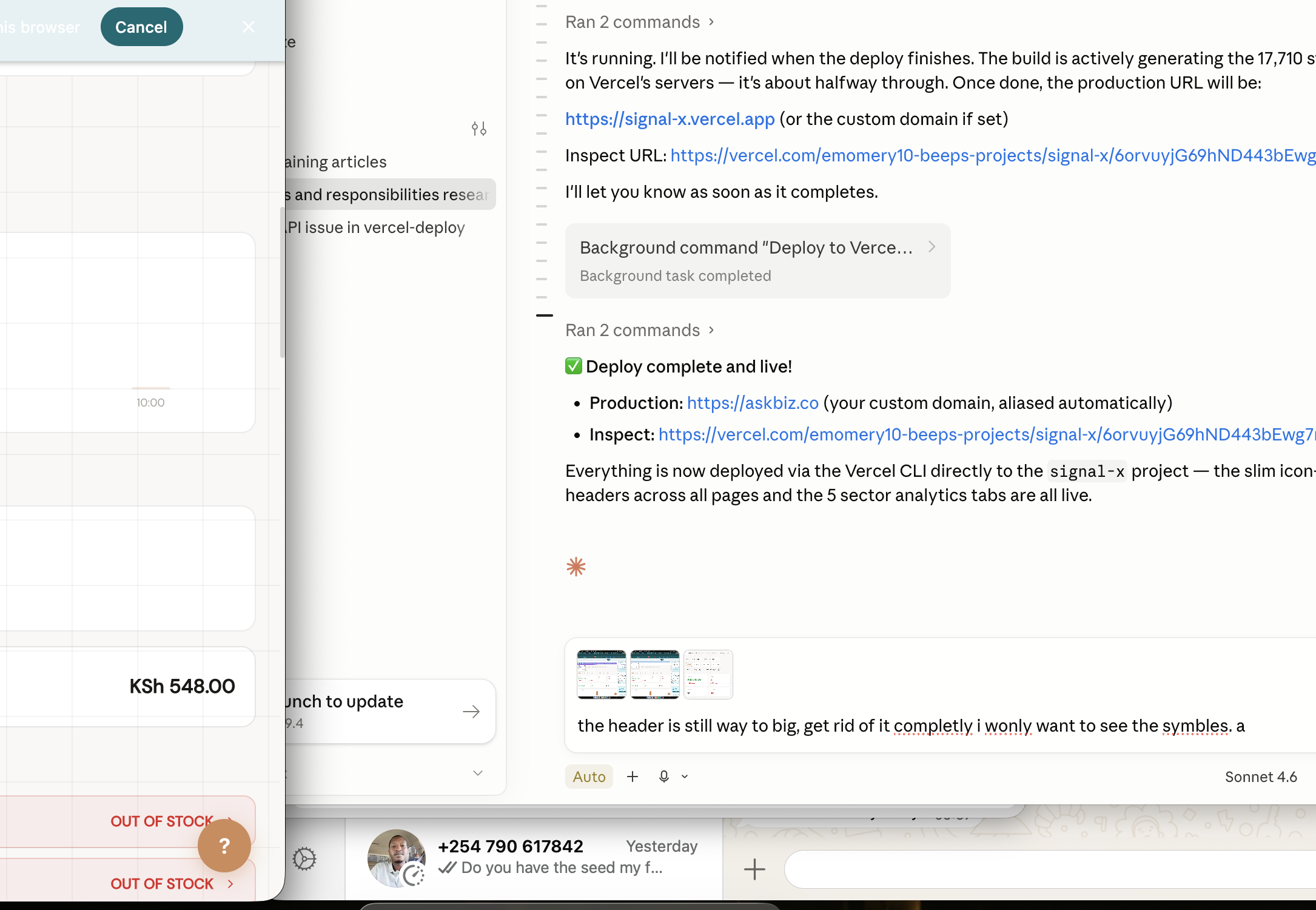Viewport: 1316px width, 910px height.
Task: Select the 'and responsibilities resear' sidebar item
Action: [x=391, y=194]
